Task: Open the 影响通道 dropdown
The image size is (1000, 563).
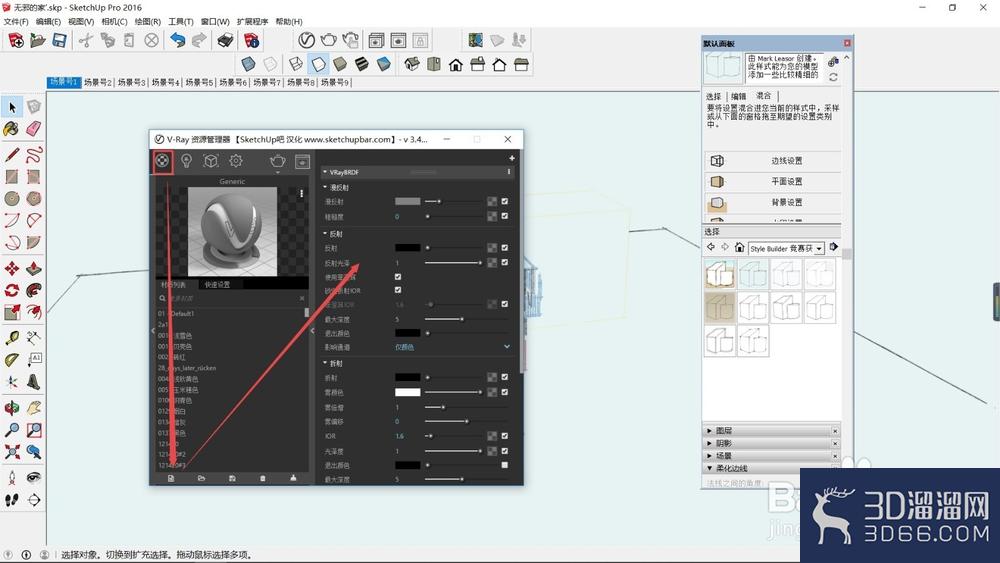Action: [x=452, y=347]
